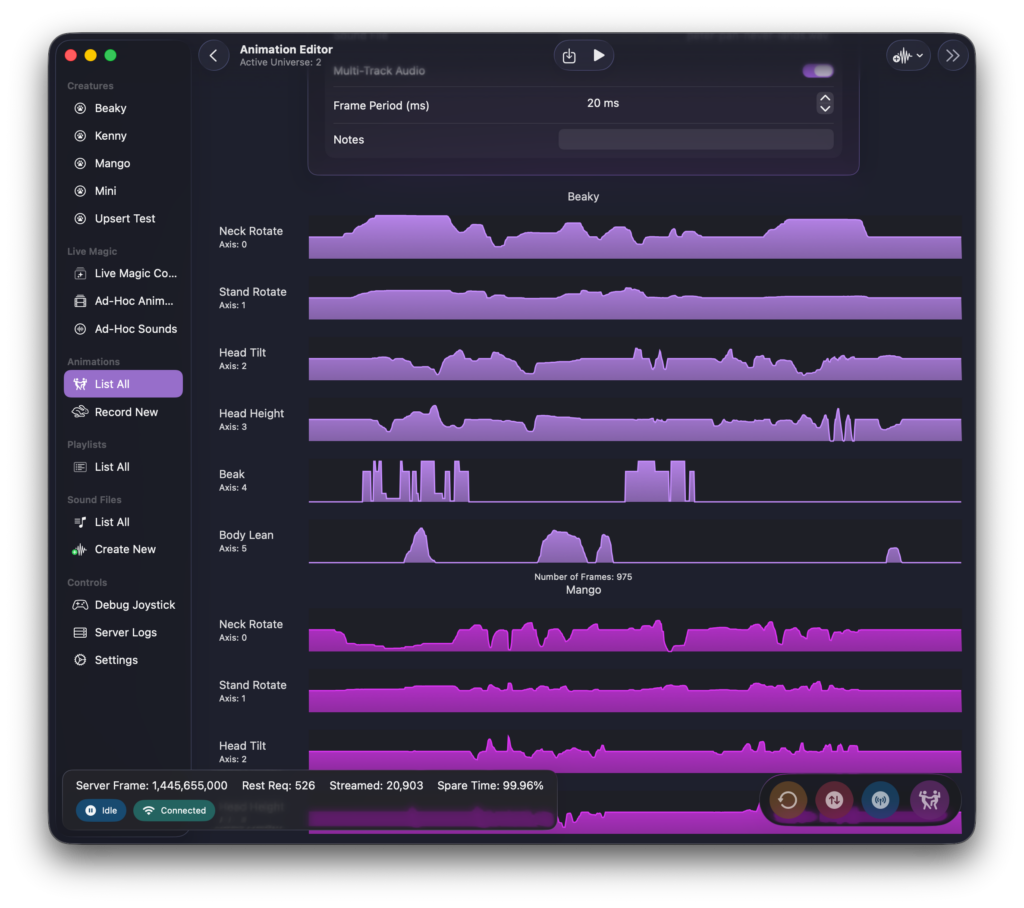Viewport: 1024px width, 908px height.
Task: Click into the Notes text field
Action: pyautogui.click(x=695, y=140)
